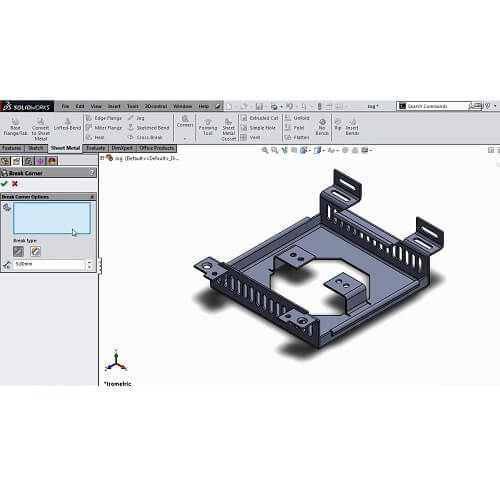
Task: Open the PropertyManager tab
Action: 17,161
